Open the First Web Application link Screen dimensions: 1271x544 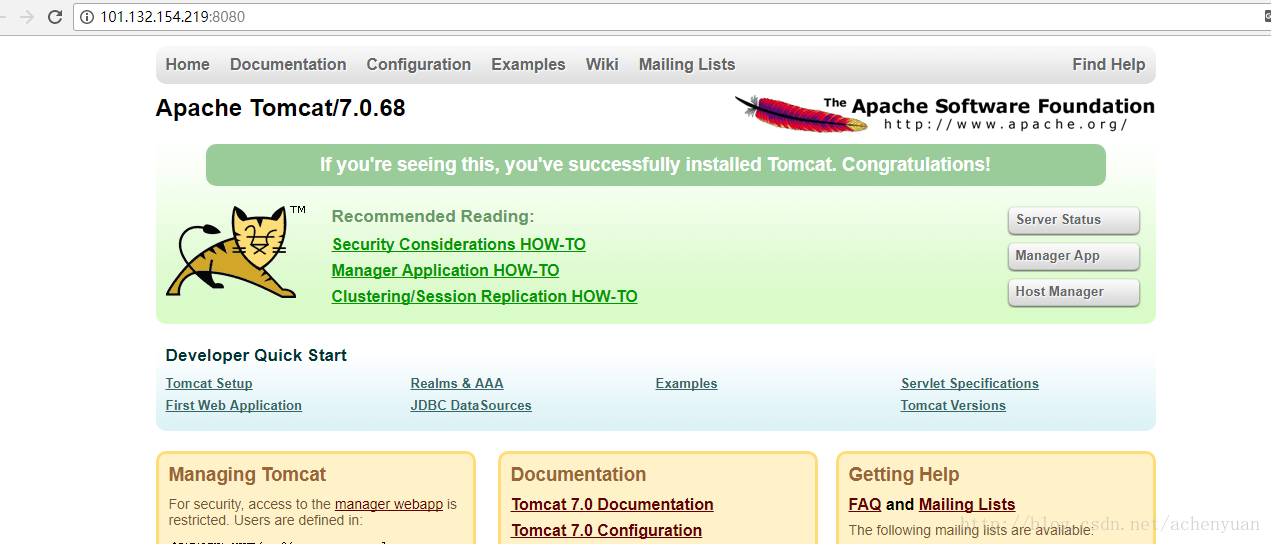click(234, 405)
